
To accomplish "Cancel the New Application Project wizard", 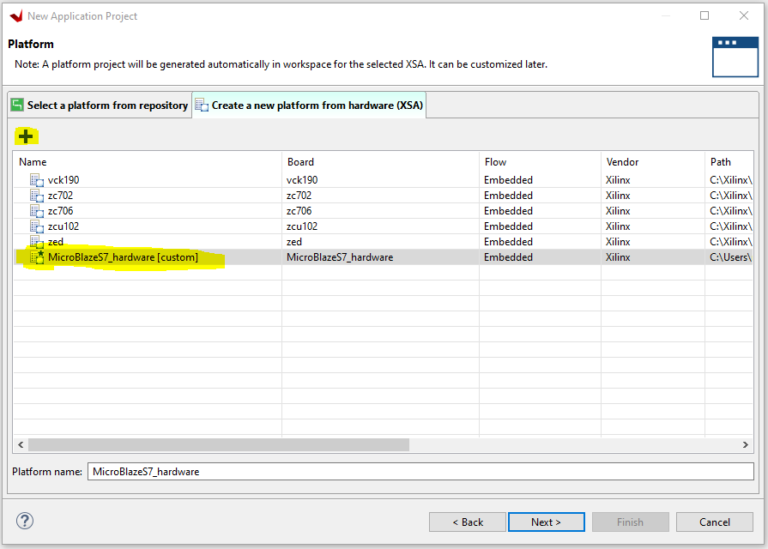I will (715, 522).
